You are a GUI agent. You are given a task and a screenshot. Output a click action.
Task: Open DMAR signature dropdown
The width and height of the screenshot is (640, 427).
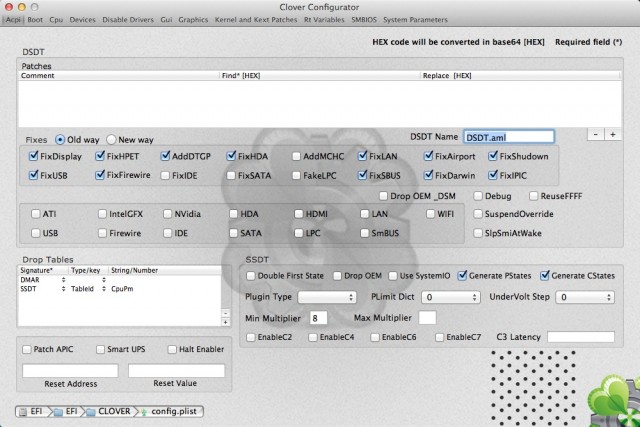[63, 280]
